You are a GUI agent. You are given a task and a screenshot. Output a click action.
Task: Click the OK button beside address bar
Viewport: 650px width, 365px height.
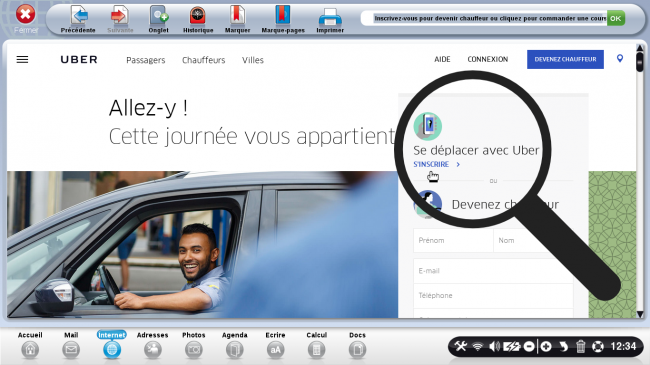coord(616,18)
